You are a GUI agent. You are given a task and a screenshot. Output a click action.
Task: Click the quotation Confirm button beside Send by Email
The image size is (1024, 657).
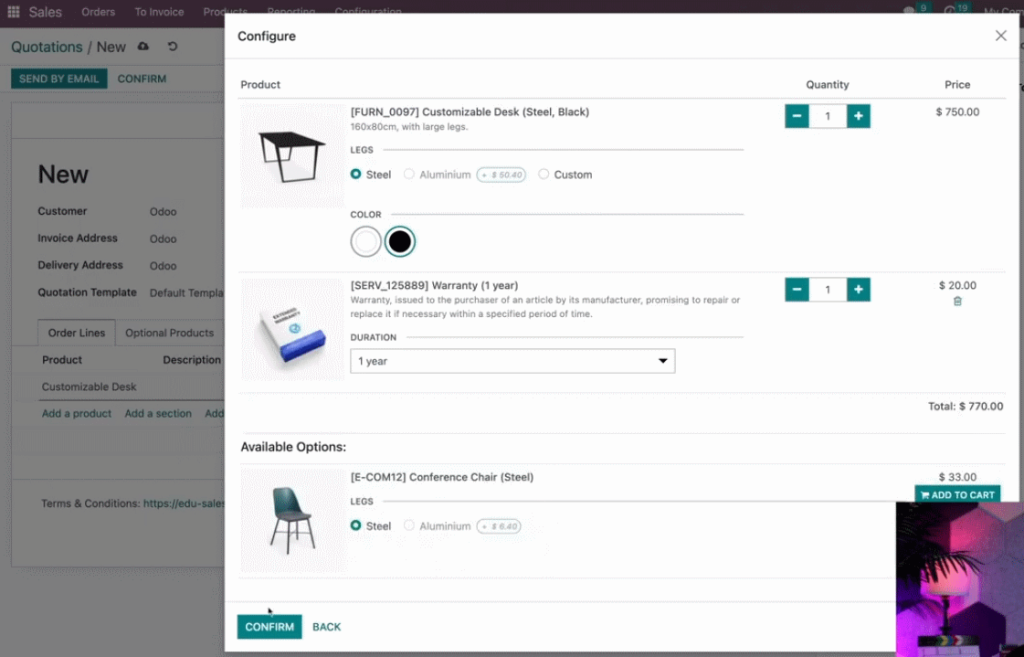pos(142,78)
